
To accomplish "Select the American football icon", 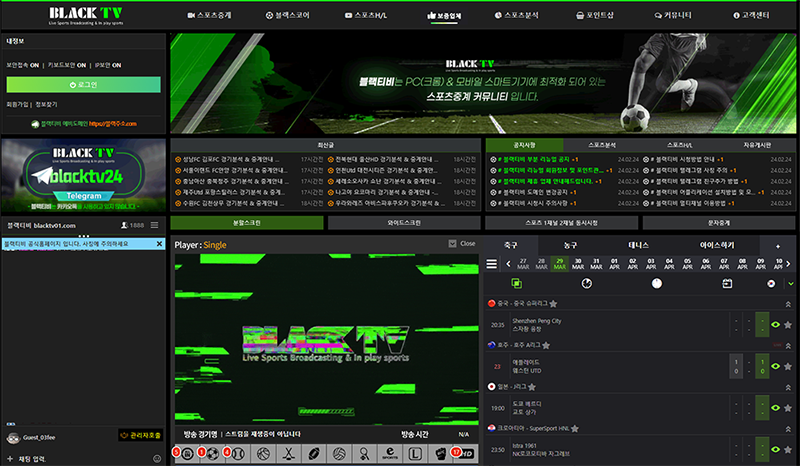I will pos(314,453).
